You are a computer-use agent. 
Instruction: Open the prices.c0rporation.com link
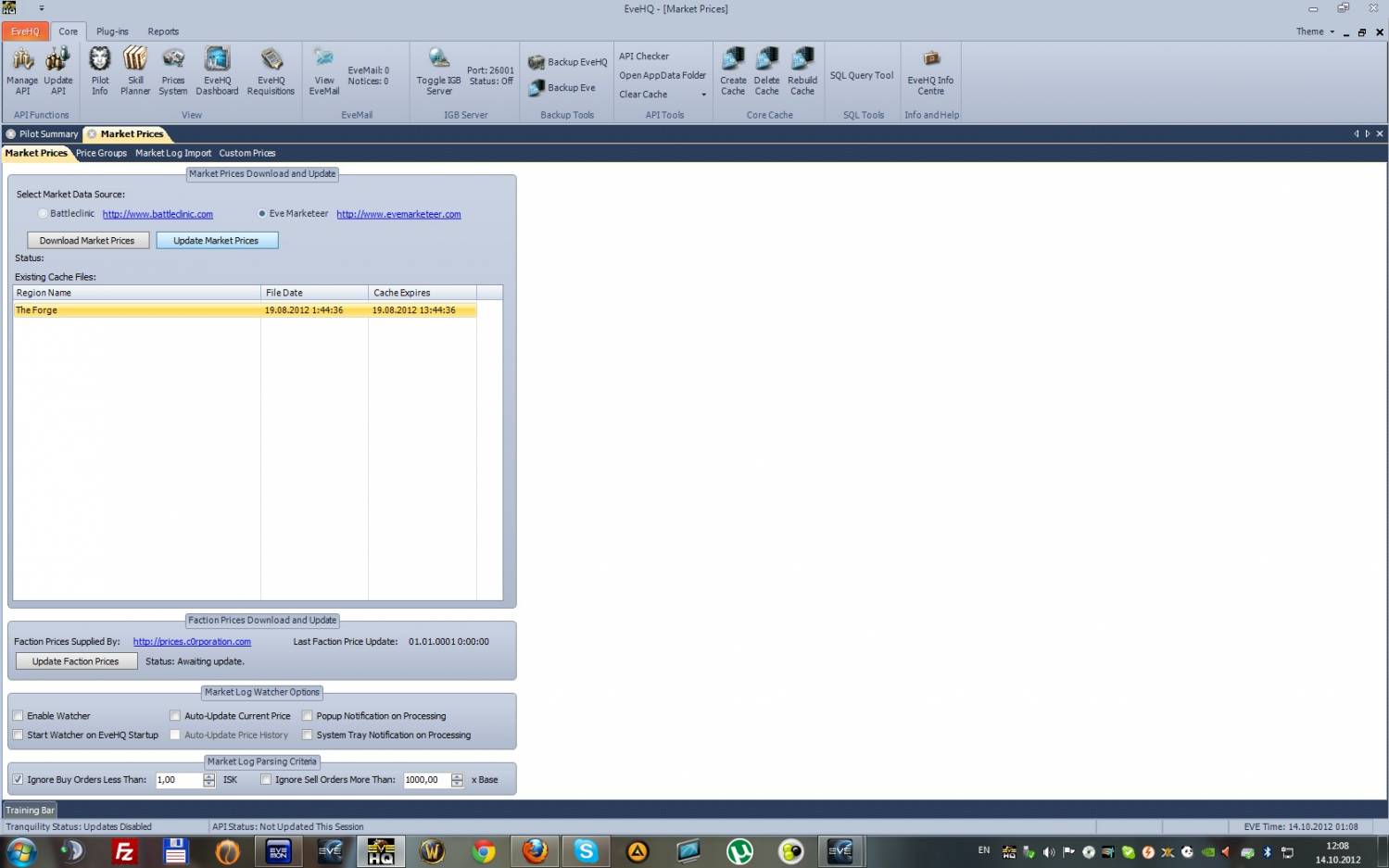click(x=192, y=642)
